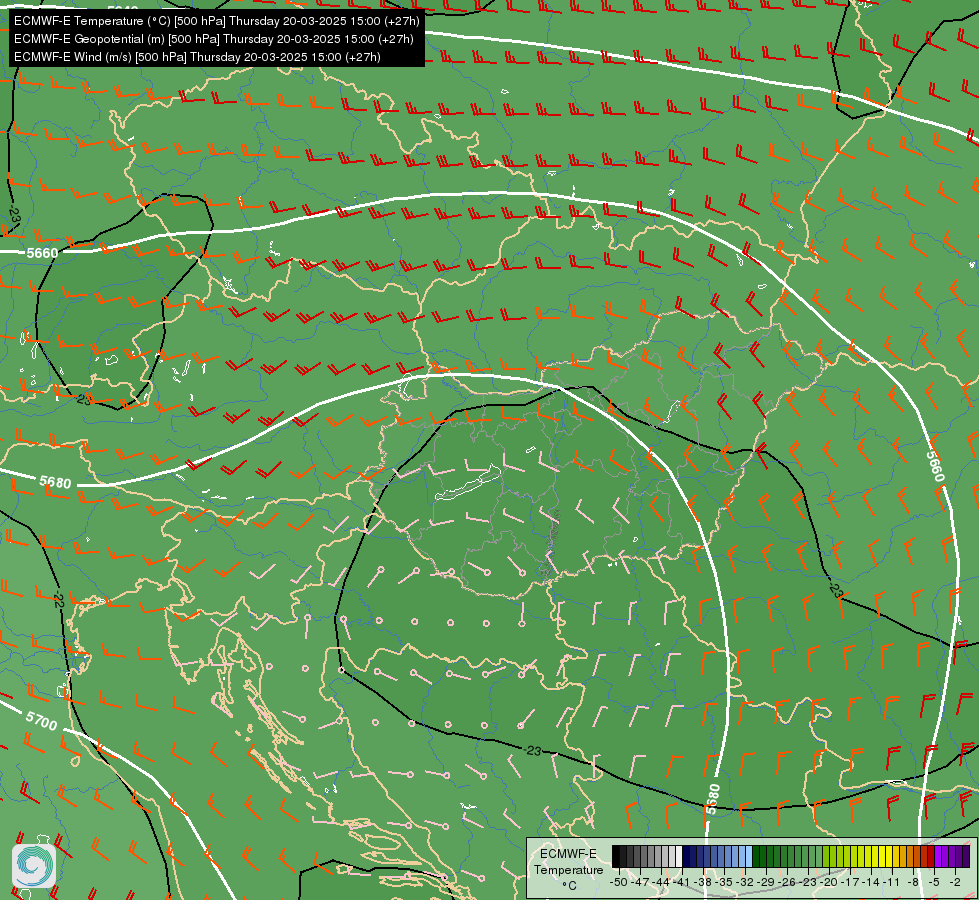979x900 pixels.
Task: Click the -14 legend tick label
Action: point(870,883)
